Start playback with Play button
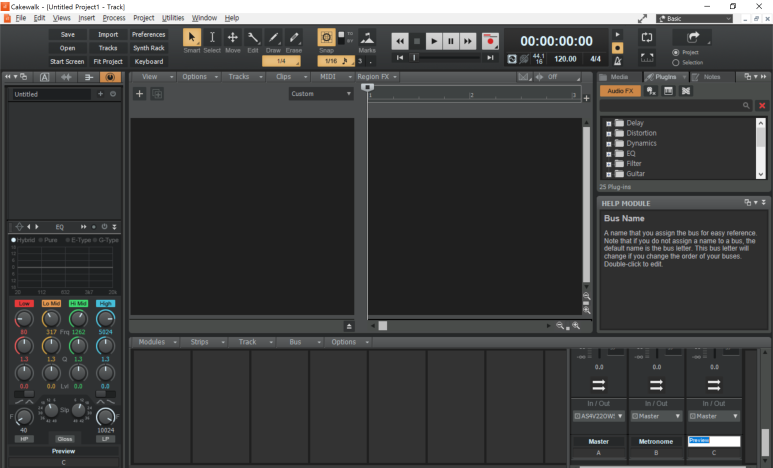Screen dimensions: 773x468 pos(434,41)
